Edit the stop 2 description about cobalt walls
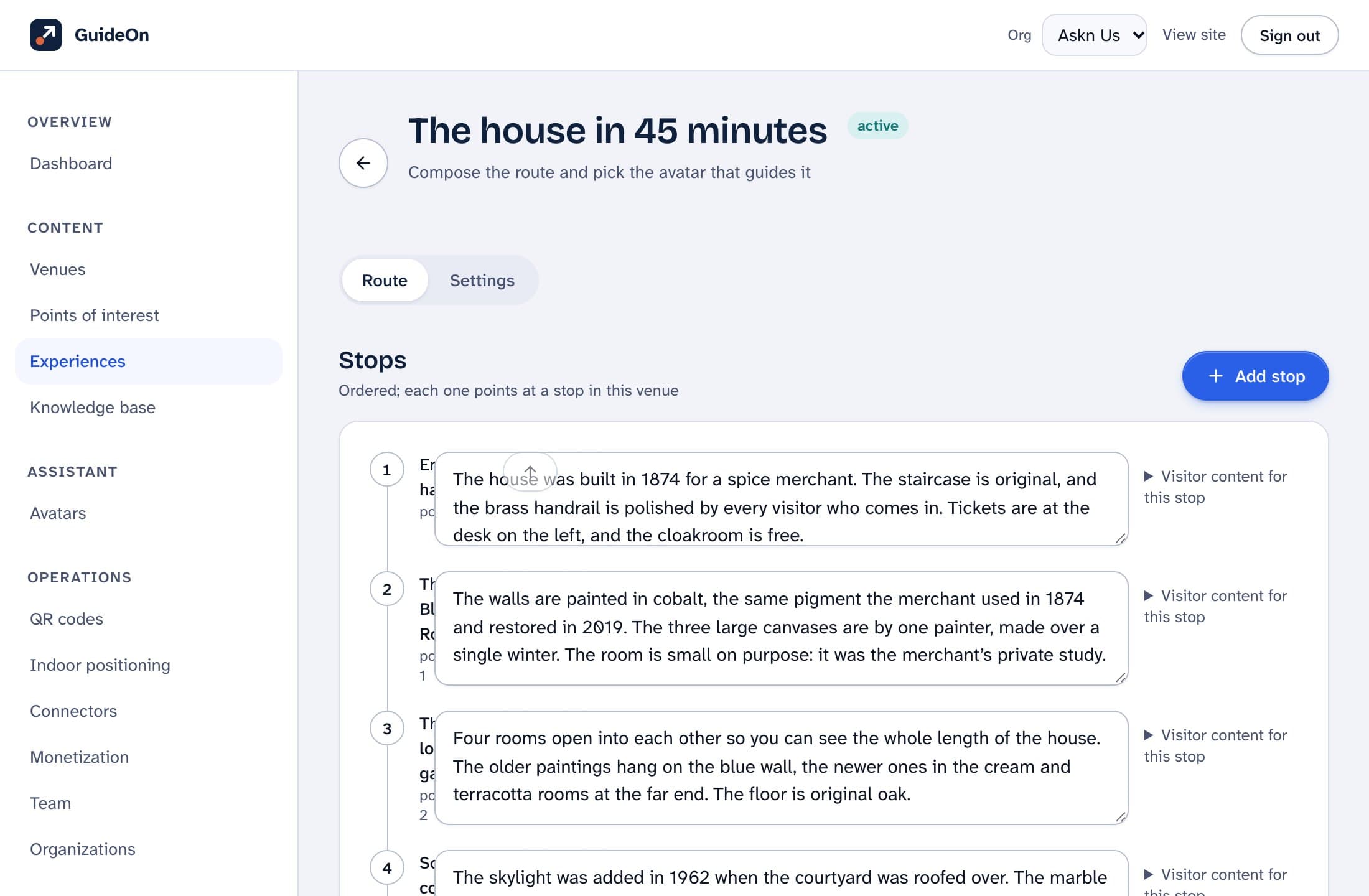Screen dimensions: 1369x896 coord(781,628)
